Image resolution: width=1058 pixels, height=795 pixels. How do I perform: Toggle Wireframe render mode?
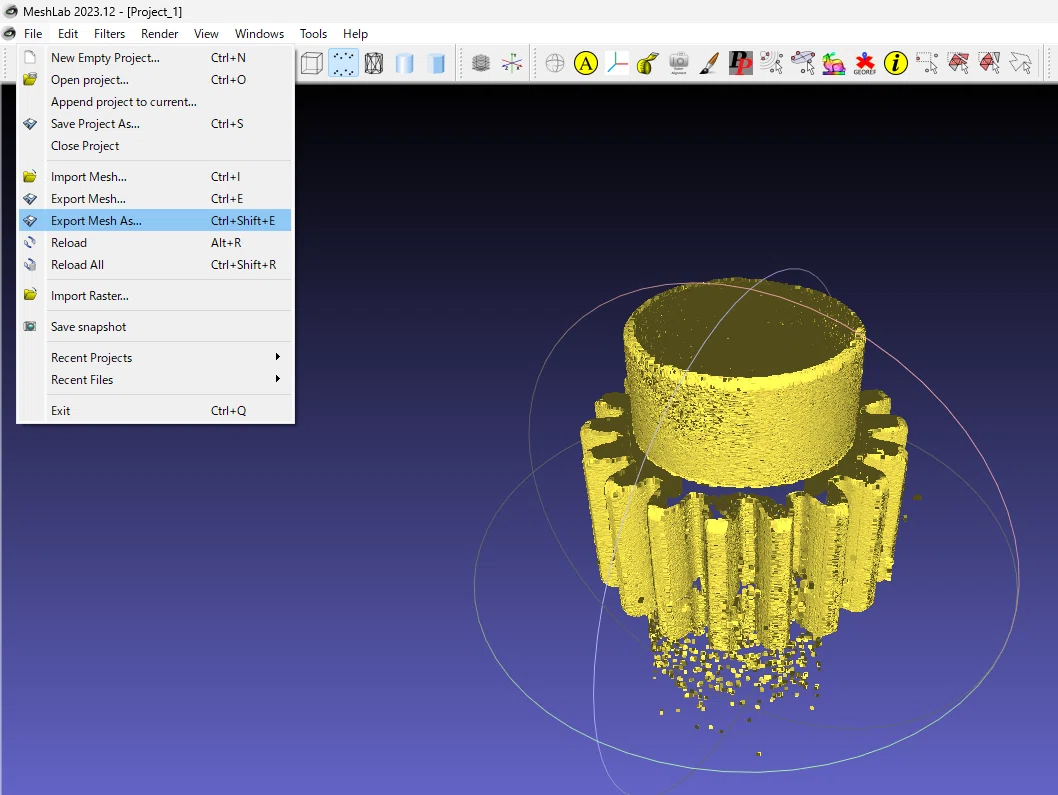374,63
